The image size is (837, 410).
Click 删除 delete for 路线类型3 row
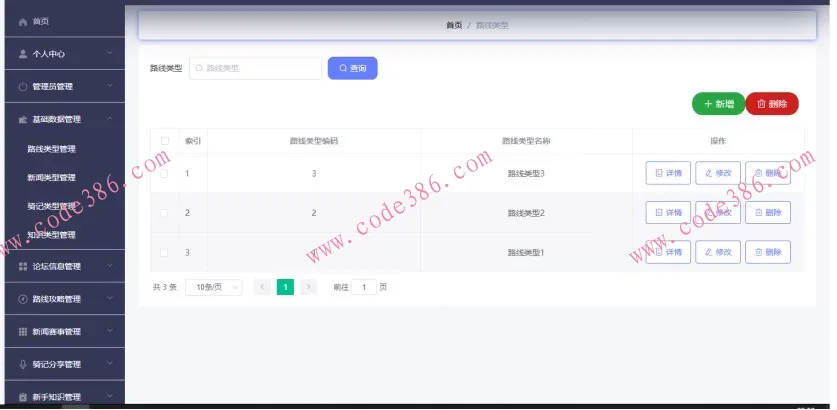pos(768,173)
